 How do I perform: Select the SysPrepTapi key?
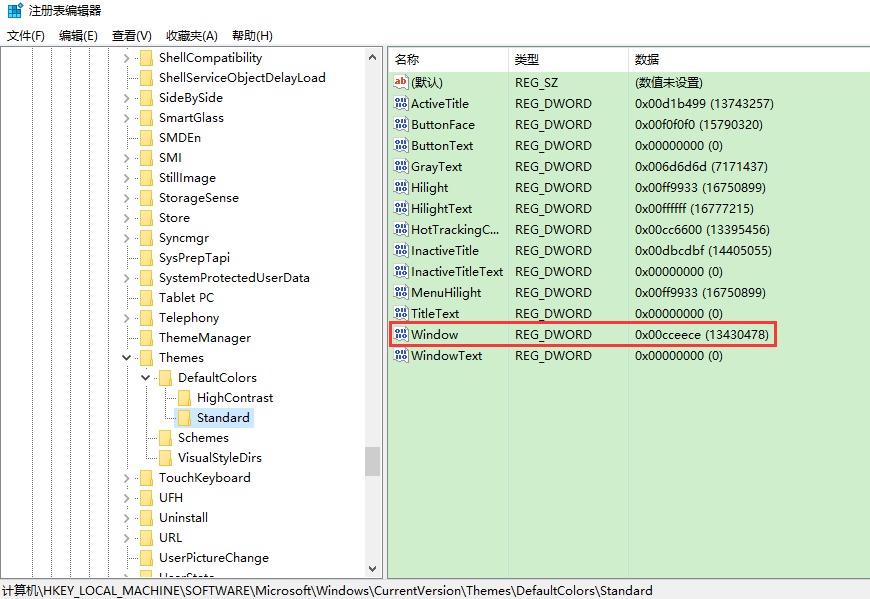(x=194, y=258)
